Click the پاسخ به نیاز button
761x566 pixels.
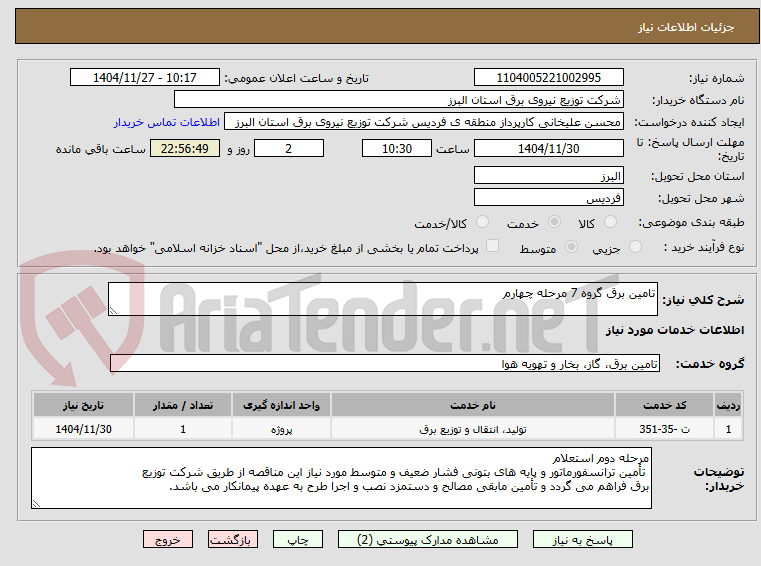(x=582, y=539)
